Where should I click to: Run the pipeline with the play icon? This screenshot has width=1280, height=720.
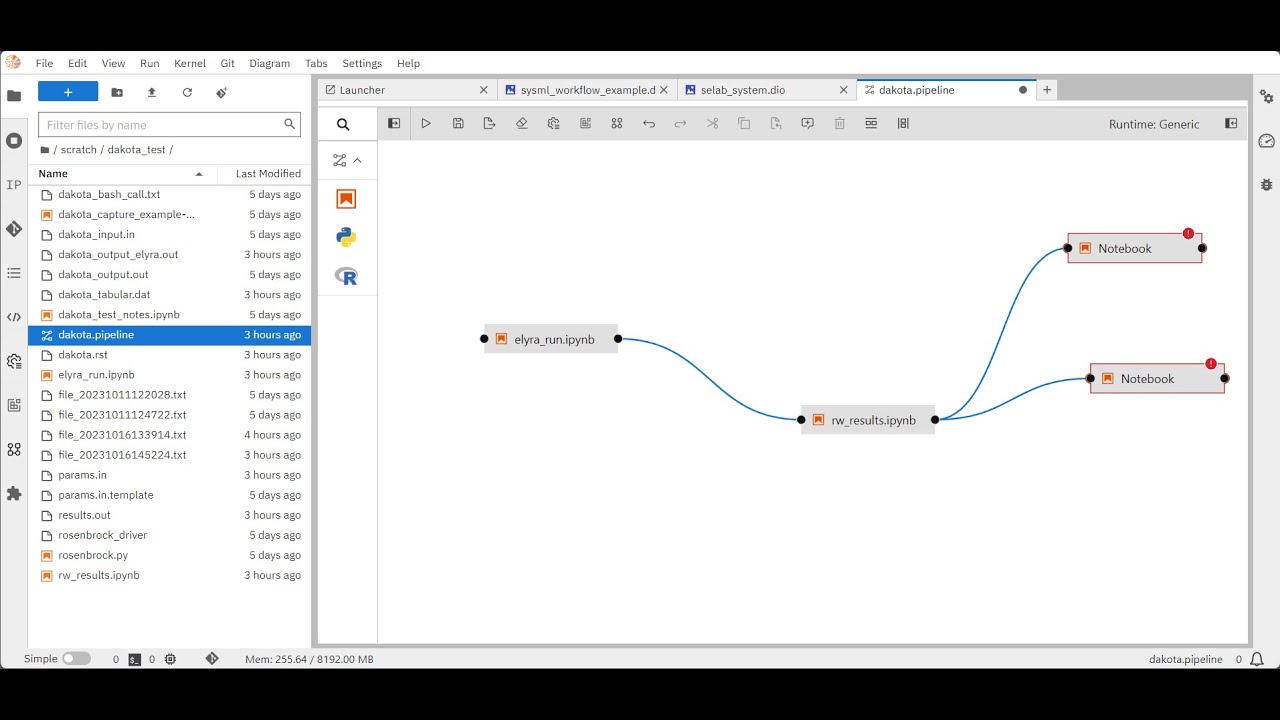(x=426, y=124)
